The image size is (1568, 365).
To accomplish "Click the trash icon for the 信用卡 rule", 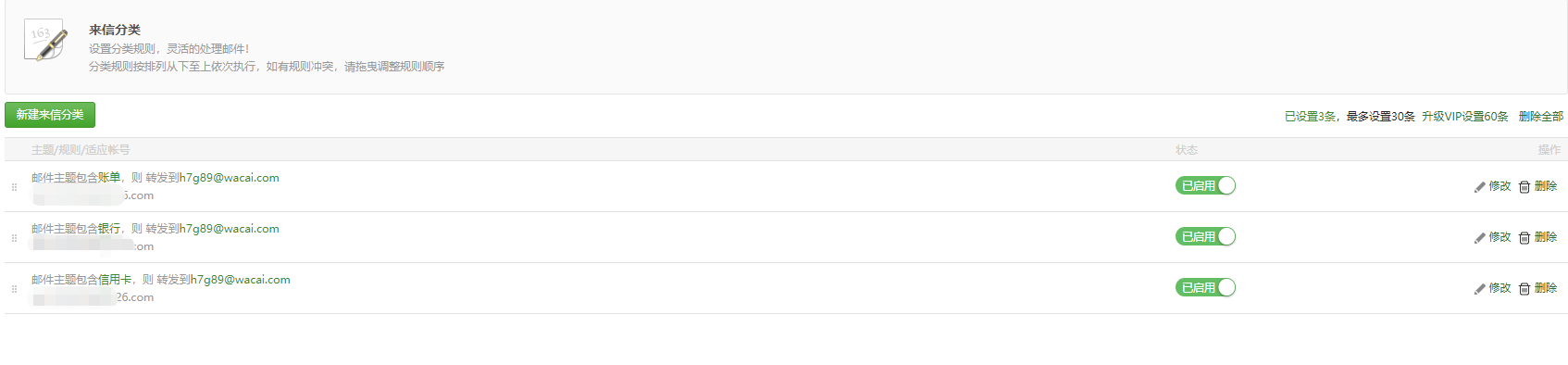I will coord(1524,288).
